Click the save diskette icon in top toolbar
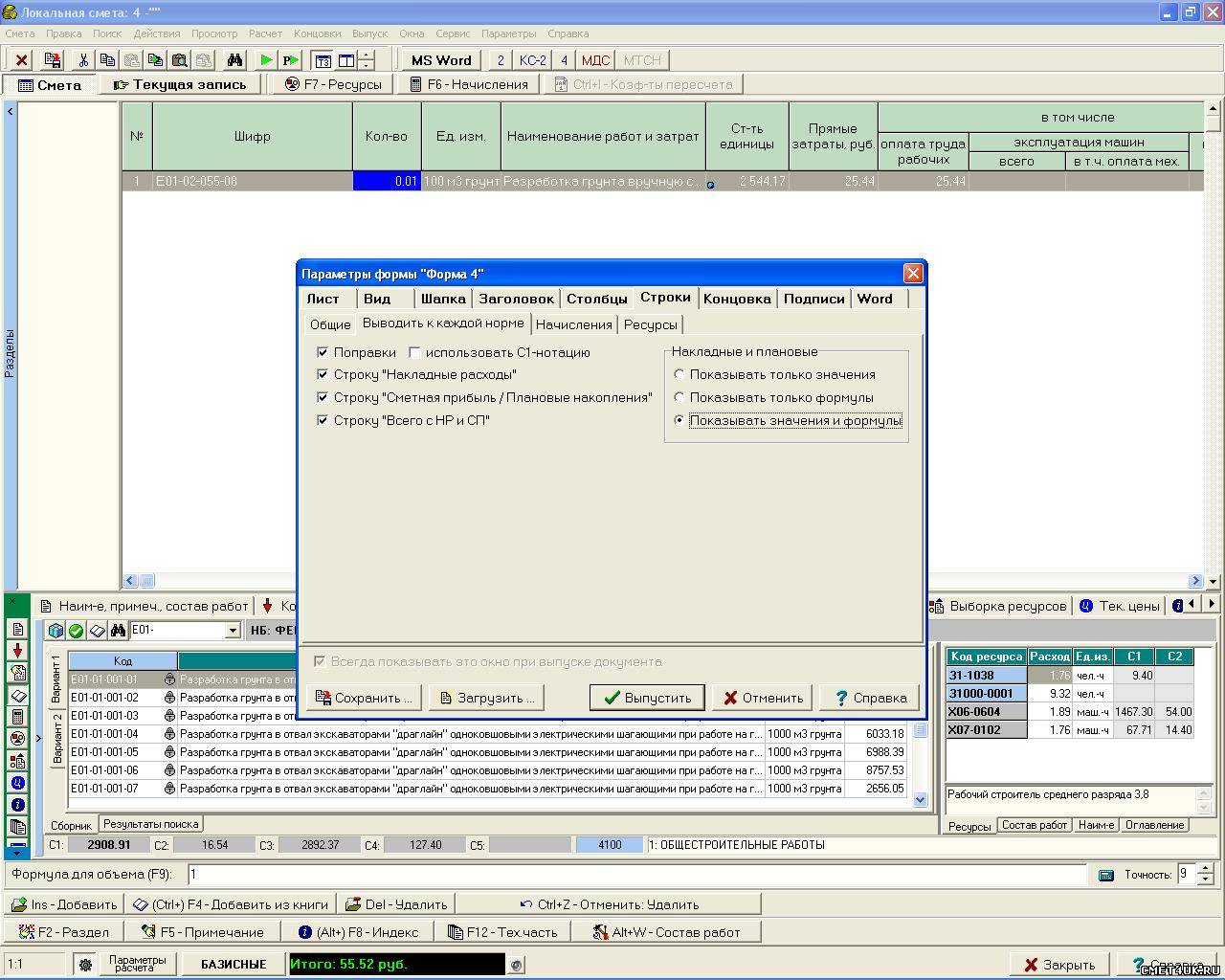The width and height of the screenshot is (1225, 980). (x=53, y=60)
